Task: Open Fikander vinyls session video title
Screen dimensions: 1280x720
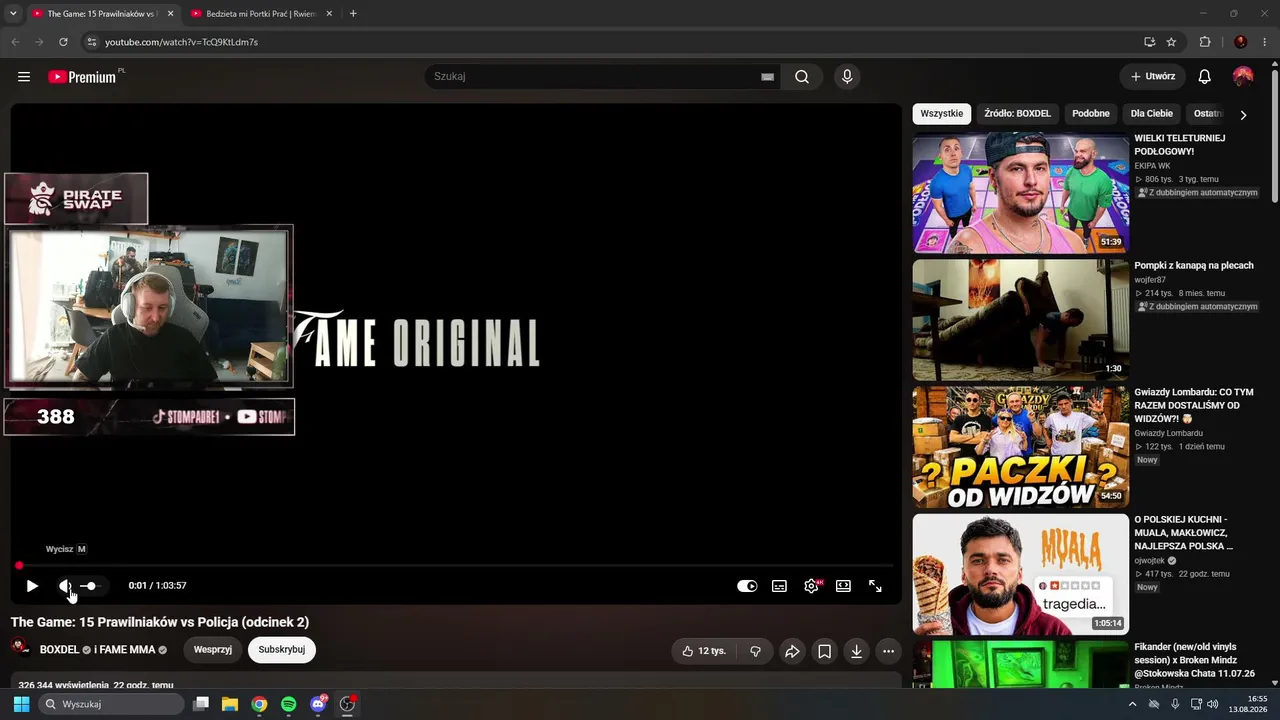Action: click(1195, 661)
